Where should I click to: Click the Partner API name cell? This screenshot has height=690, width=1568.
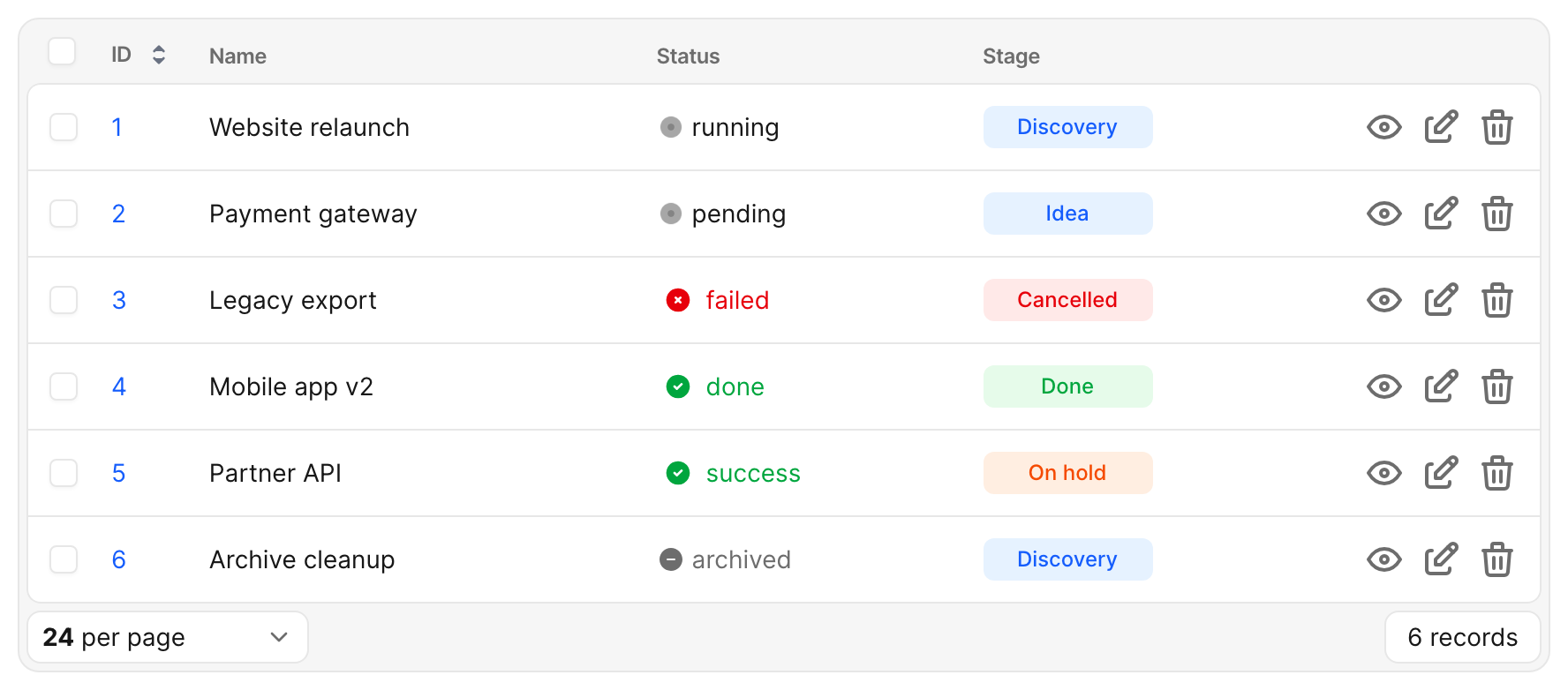pos(275,473)
